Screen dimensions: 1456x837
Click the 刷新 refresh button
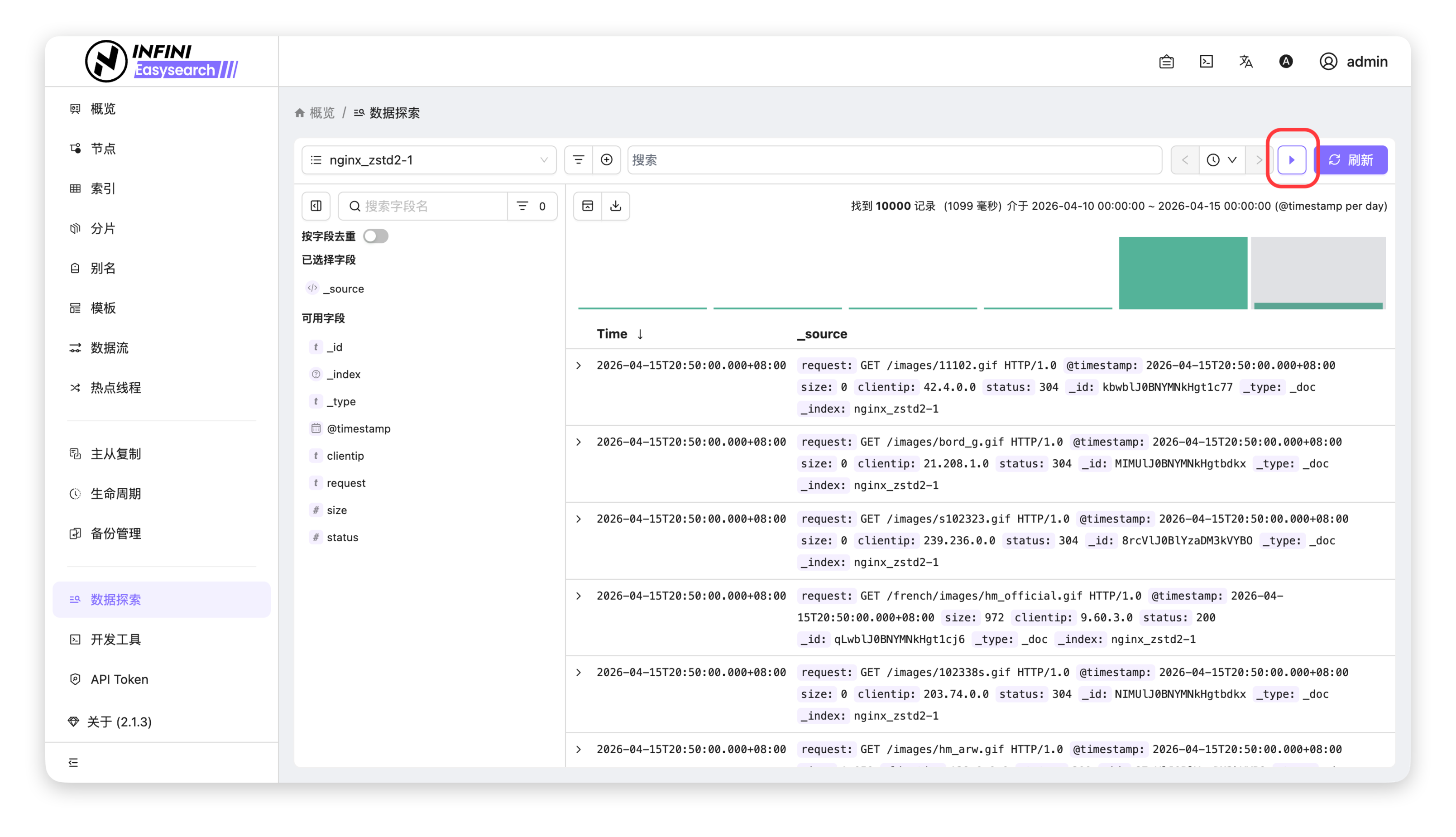click(1351, 160)
